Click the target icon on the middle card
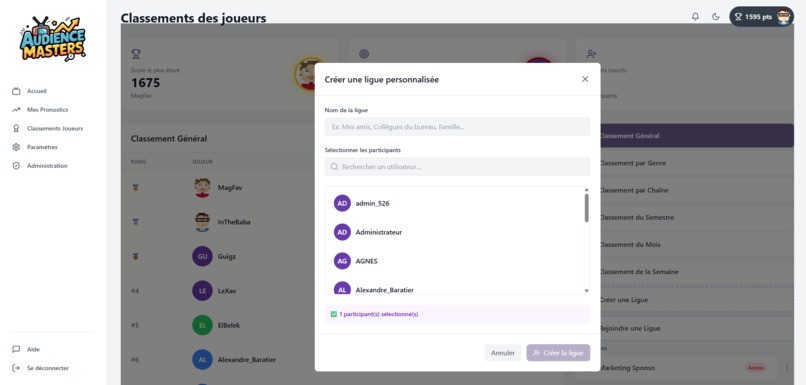The width and height of the screenshot is (806, 385). (364, 53)
